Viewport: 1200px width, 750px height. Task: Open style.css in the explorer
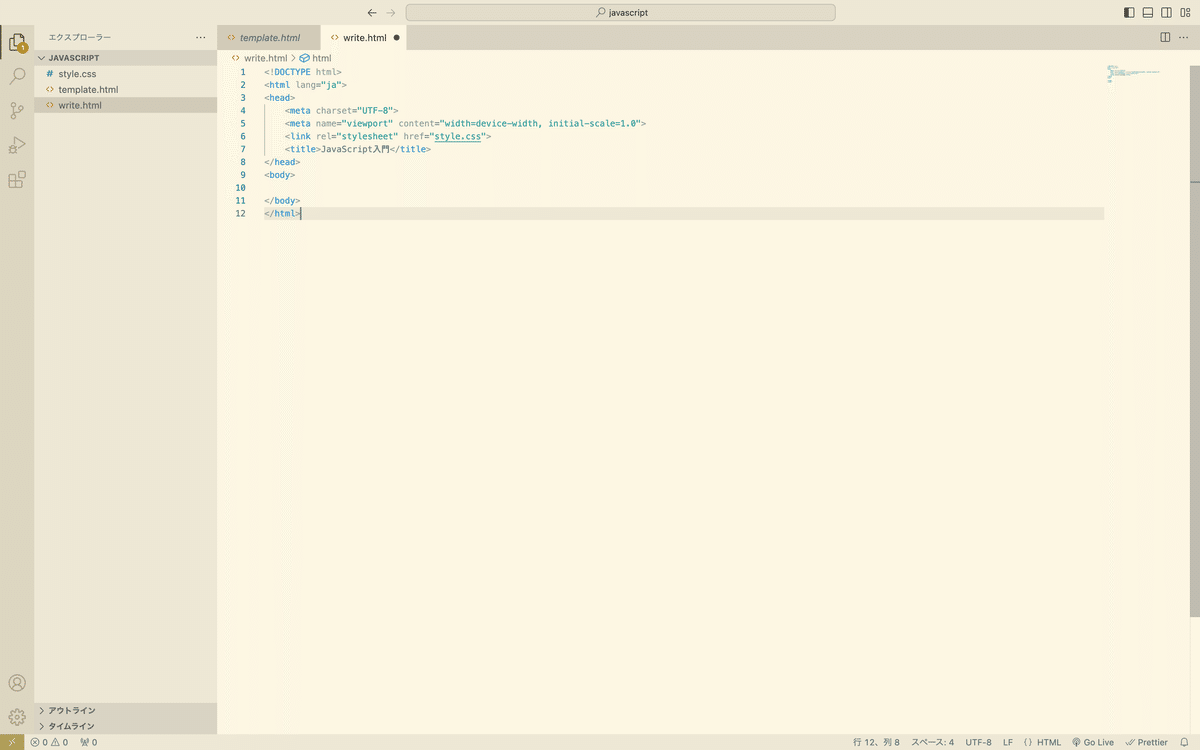coord(126,74)
